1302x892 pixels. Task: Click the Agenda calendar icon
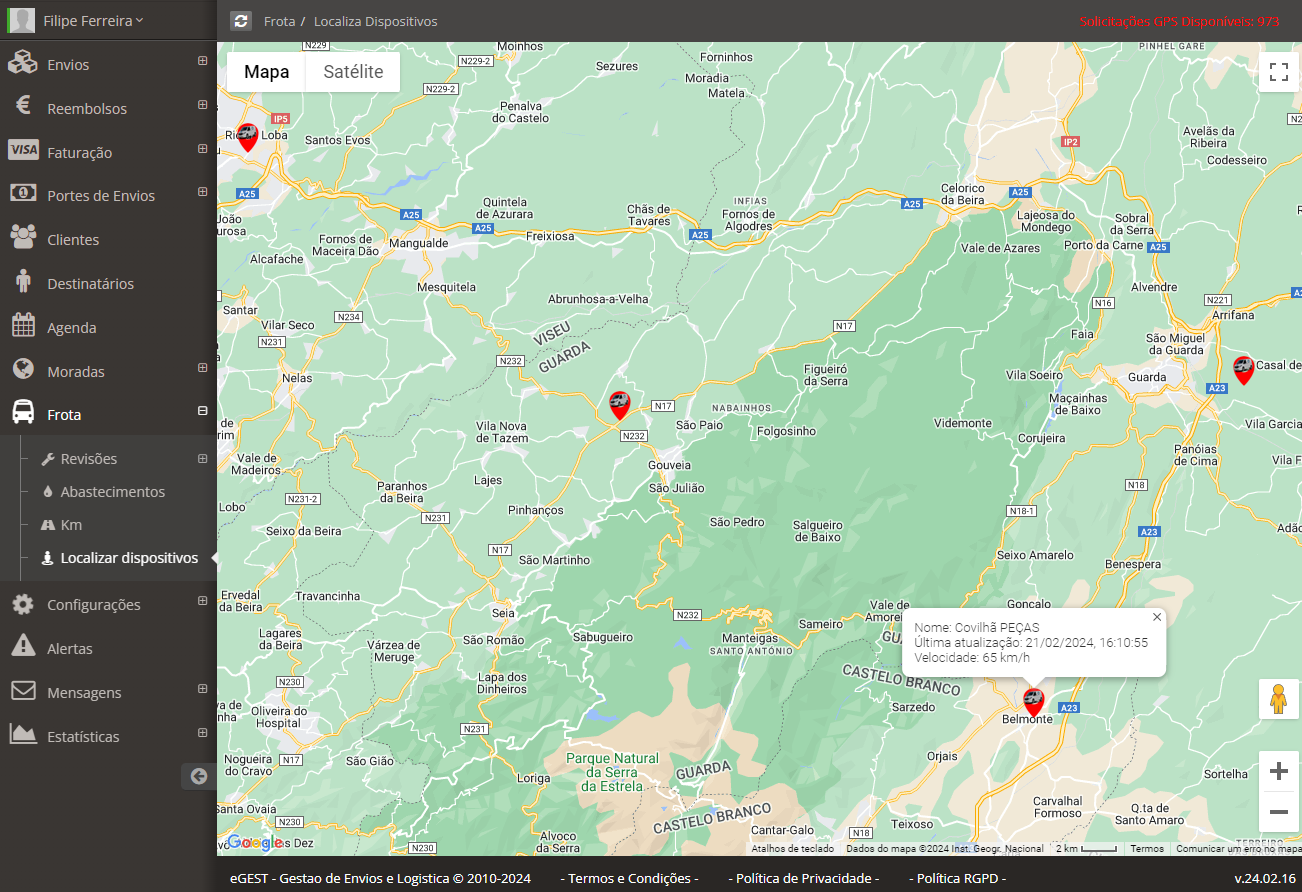click(x=23, y=327)
